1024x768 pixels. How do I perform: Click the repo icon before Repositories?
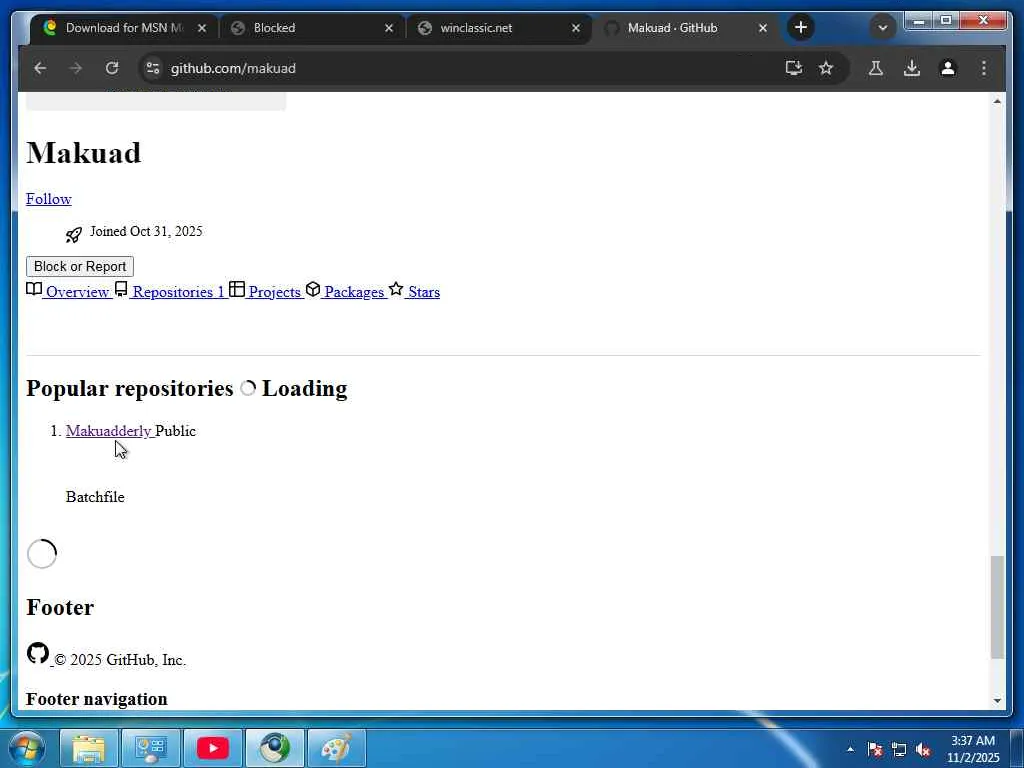pos(121,289)
